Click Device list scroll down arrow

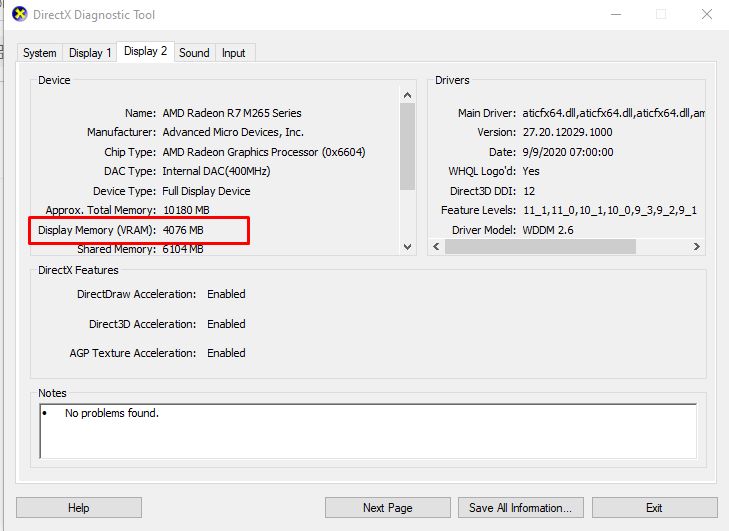(x=408, y=247)
